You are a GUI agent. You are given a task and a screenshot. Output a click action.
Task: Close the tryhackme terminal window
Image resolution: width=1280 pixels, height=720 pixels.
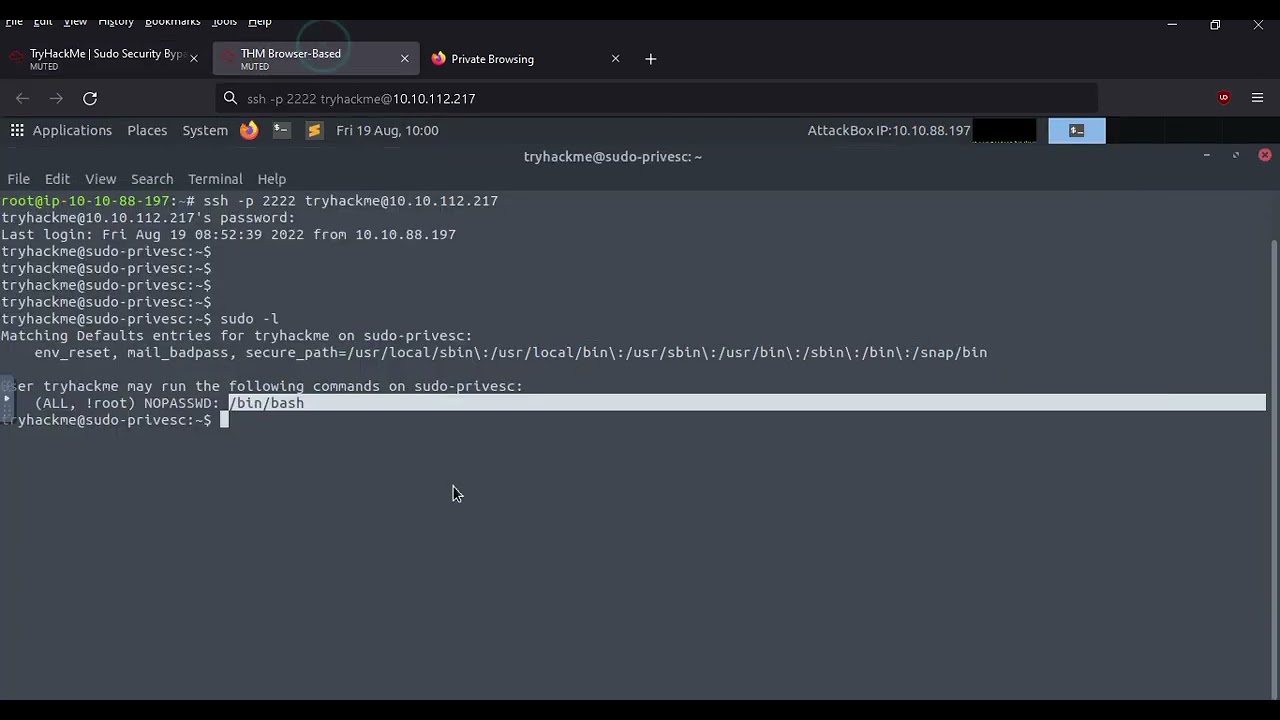1264,155
